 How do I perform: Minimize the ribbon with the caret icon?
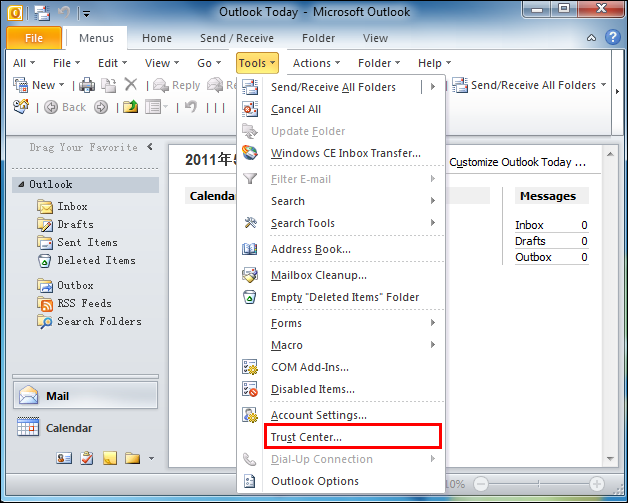[x=591, y=38]
